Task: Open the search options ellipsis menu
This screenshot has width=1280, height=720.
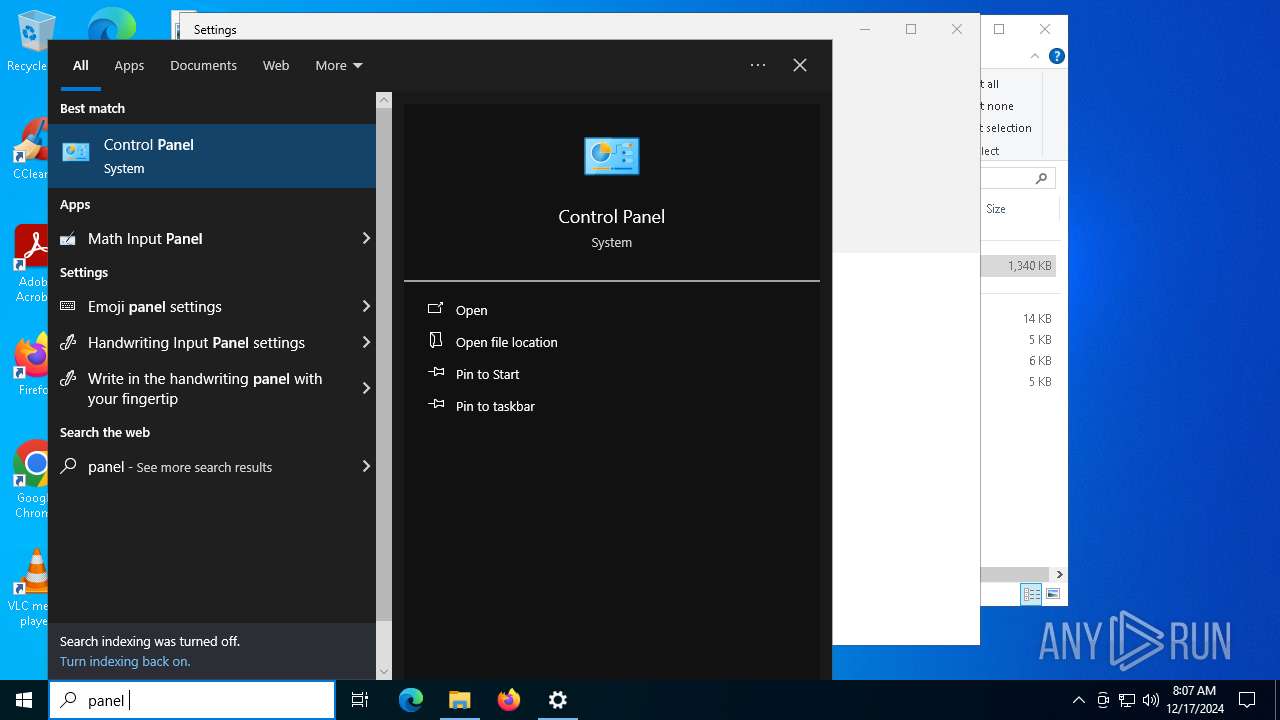Action: (758, 65)
